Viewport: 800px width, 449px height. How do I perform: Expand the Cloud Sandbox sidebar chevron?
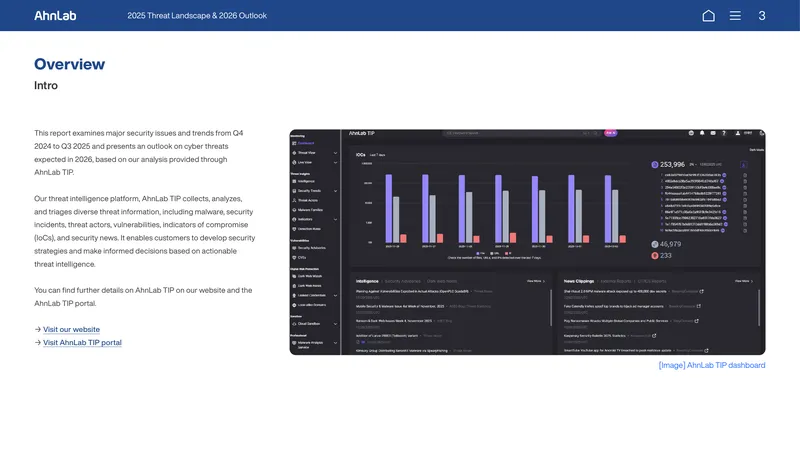[335, 324]
